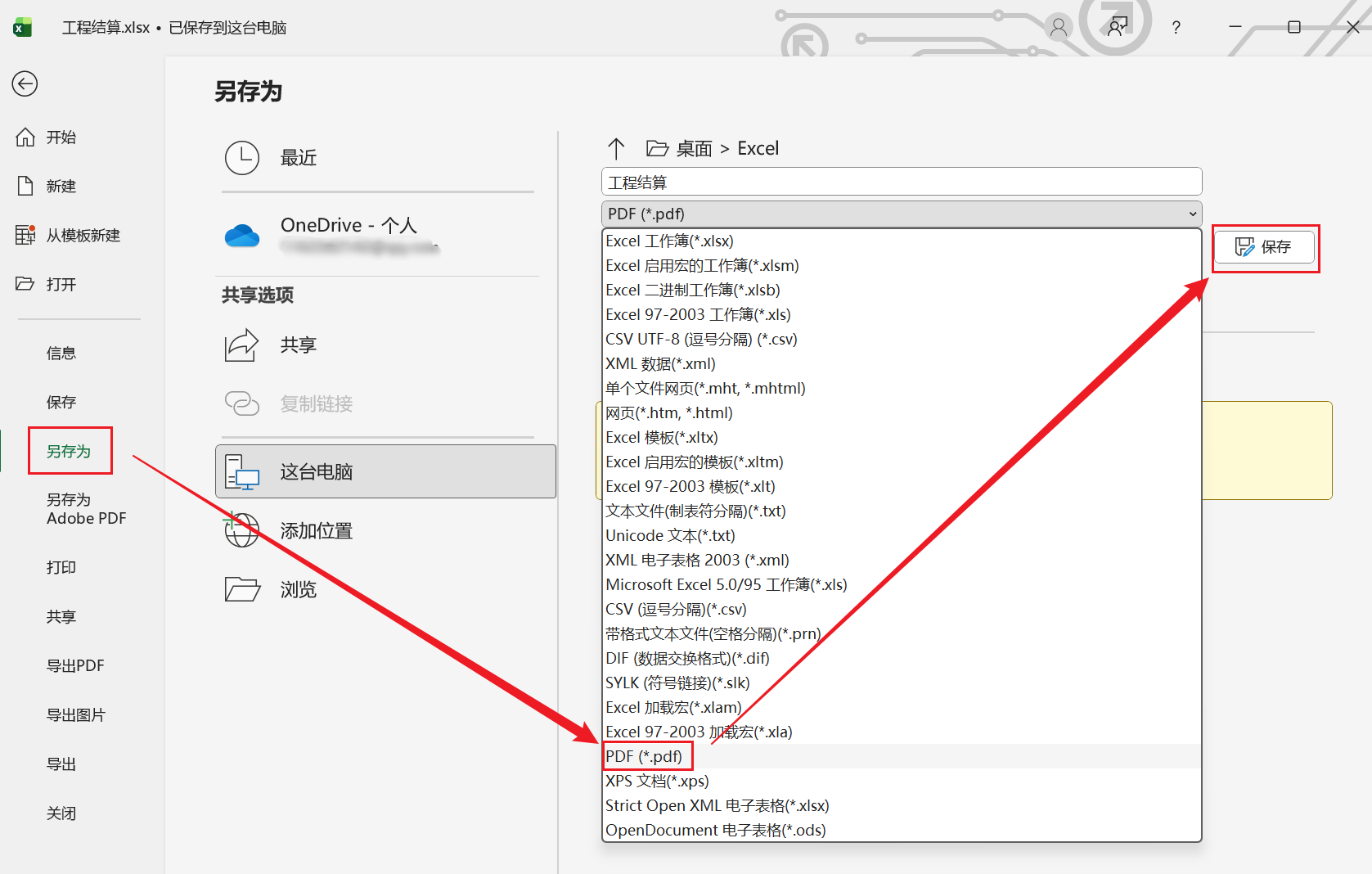Click the back arrow to exit Backstage view
Screen dimensions: 1372x874
coord(25,83)
